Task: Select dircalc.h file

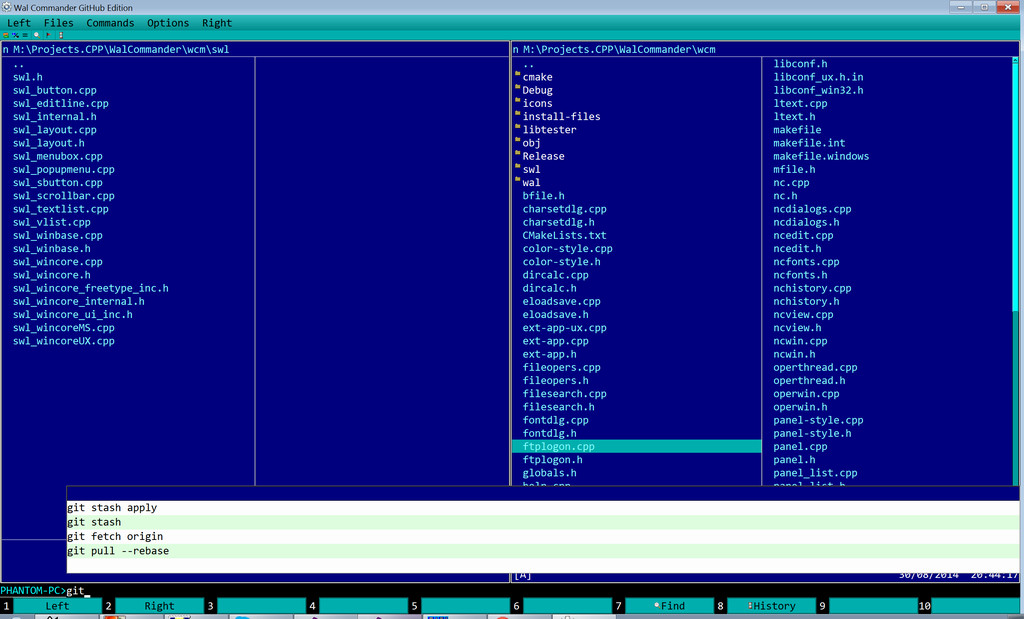Action: (x=549, y=288)
